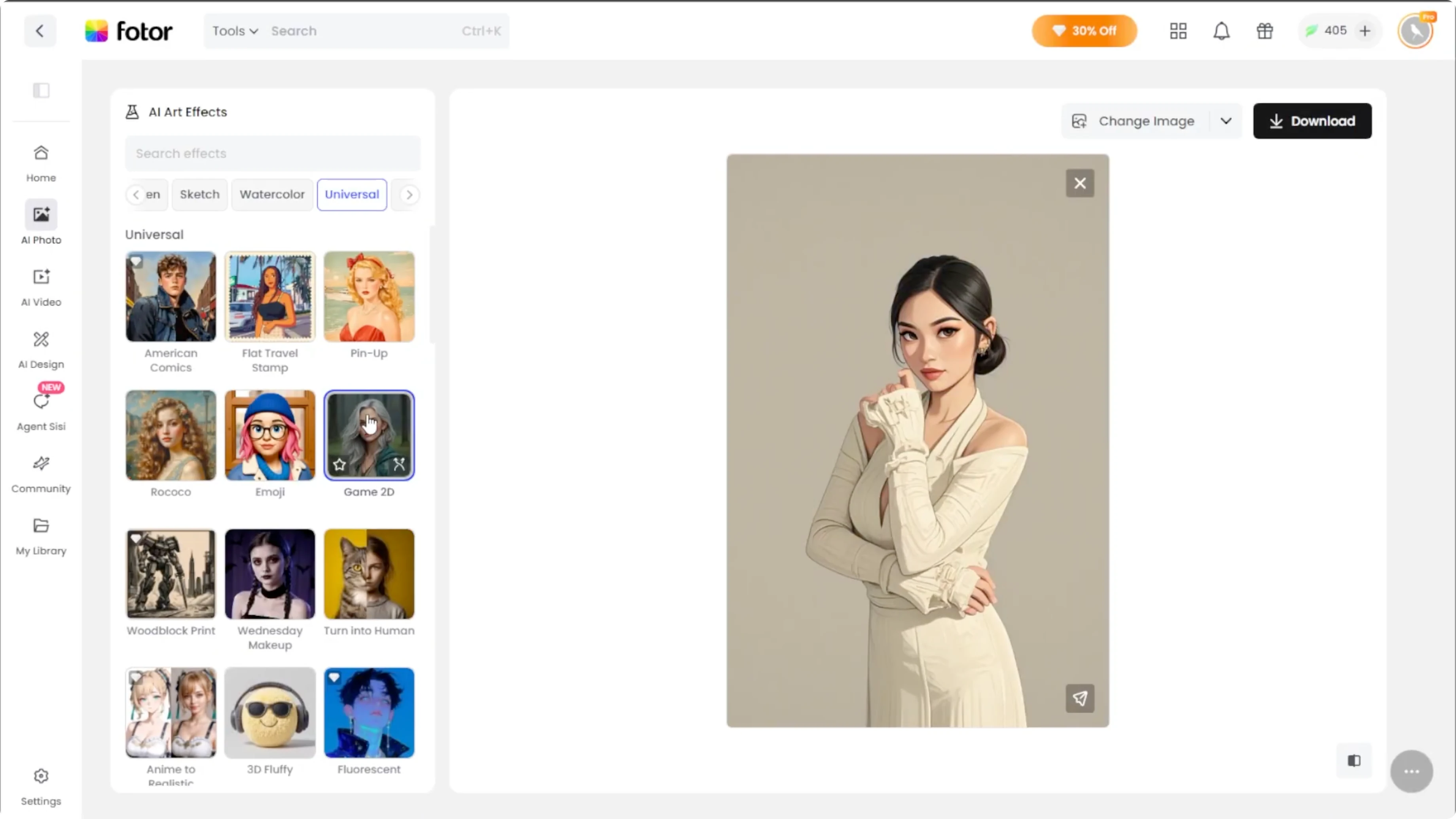Click the Fotor logo
The height and width of the screenshot is (819, 1456).
tap(129, 31)
